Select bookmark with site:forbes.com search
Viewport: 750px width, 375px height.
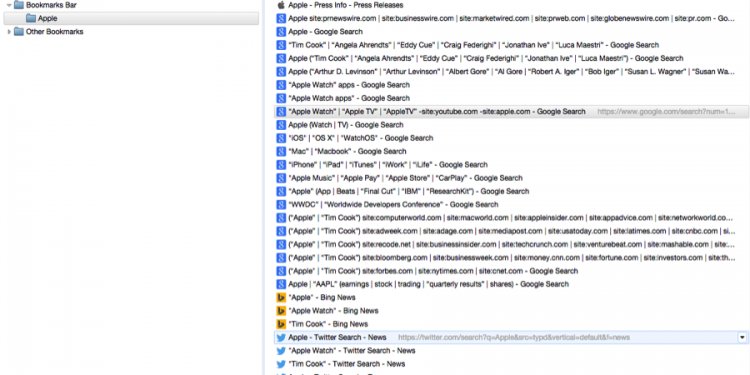[x=433, y=271]
